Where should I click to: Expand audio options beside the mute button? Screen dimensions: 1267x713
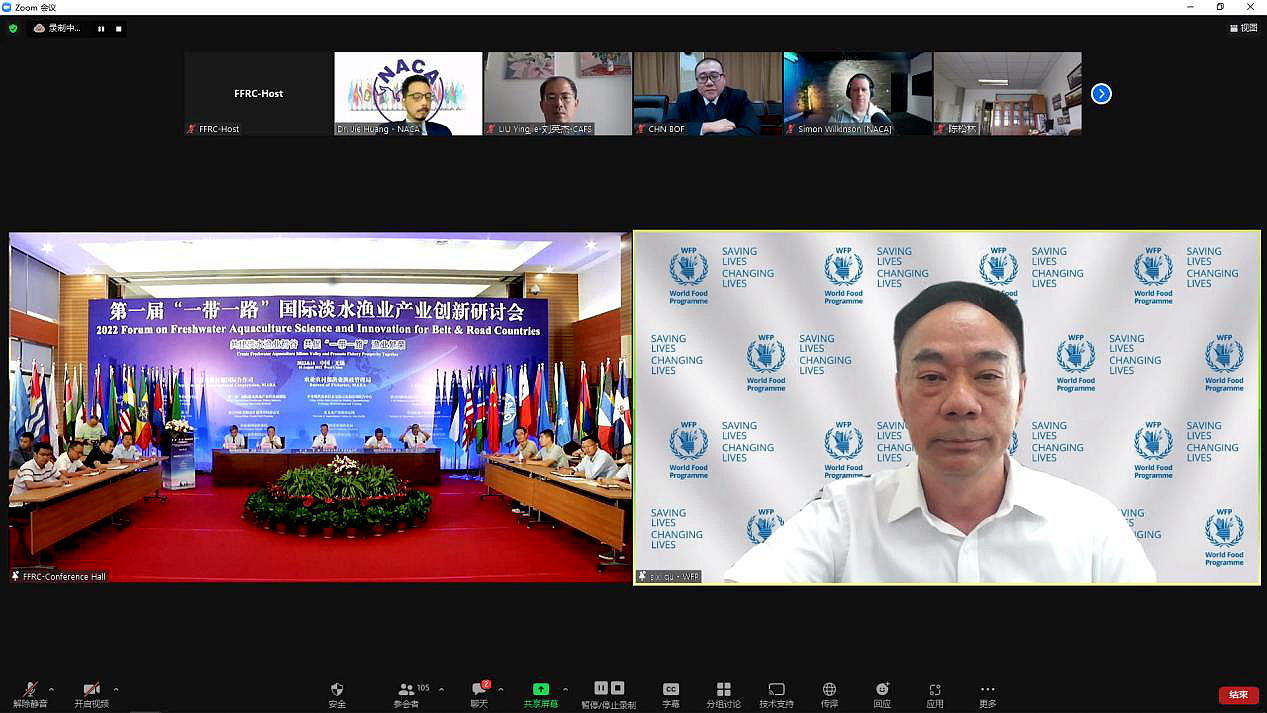(x=51, y=689)
